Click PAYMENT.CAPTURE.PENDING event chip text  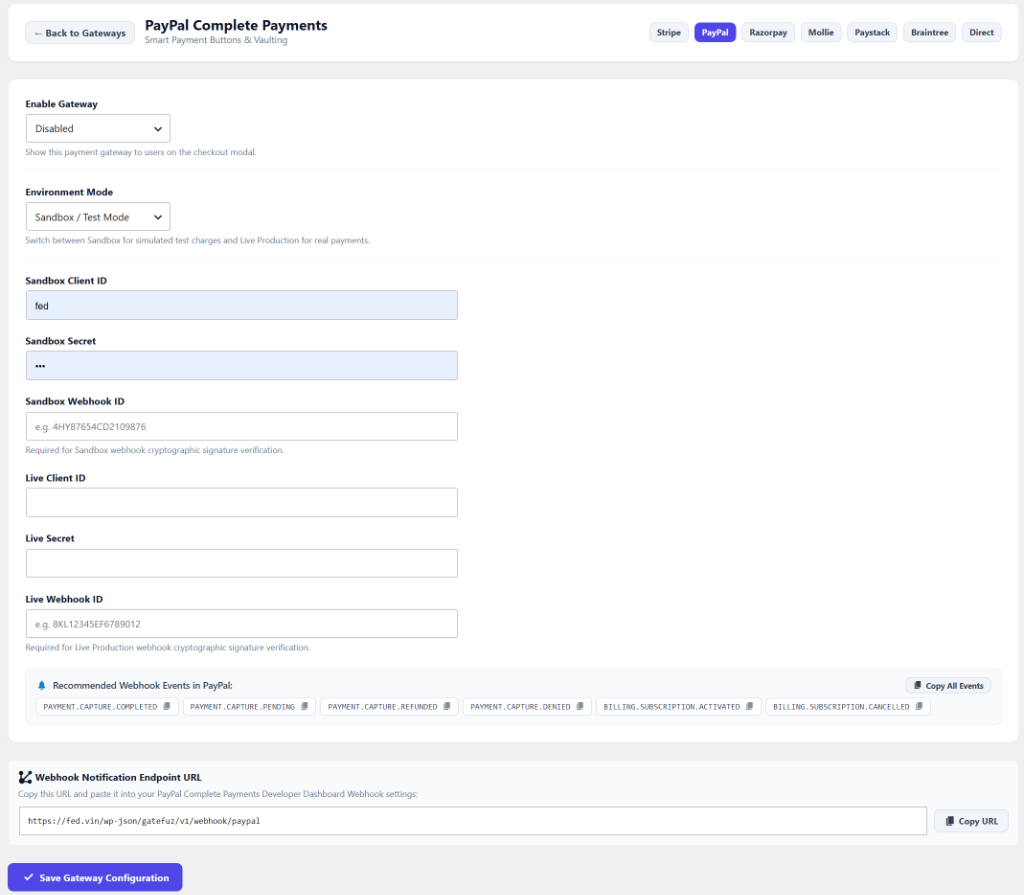tap(242, 707)
